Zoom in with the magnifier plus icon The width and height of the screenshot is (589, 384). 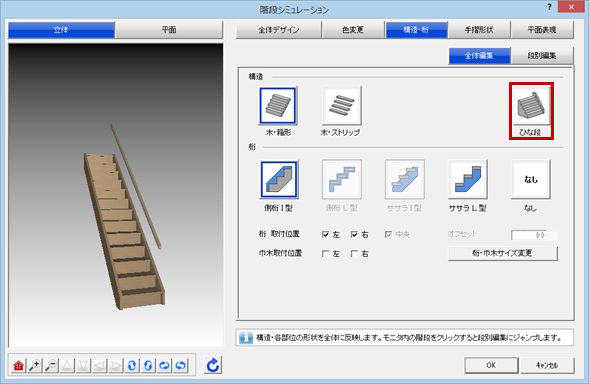35,365
